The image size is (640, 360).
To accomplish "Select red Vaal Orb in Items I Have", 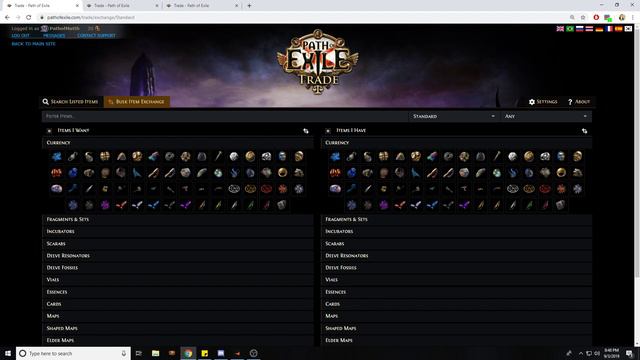I will tap(336, 173).
